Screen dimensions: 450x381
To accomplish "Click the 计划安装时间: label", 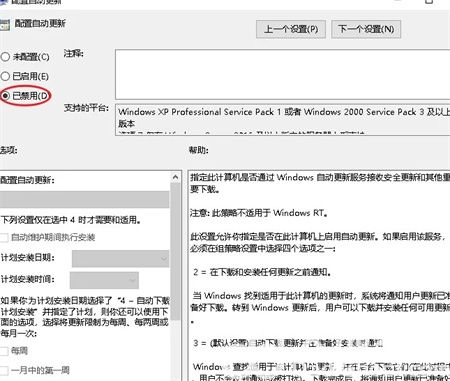I will click(x=28, y=279).
